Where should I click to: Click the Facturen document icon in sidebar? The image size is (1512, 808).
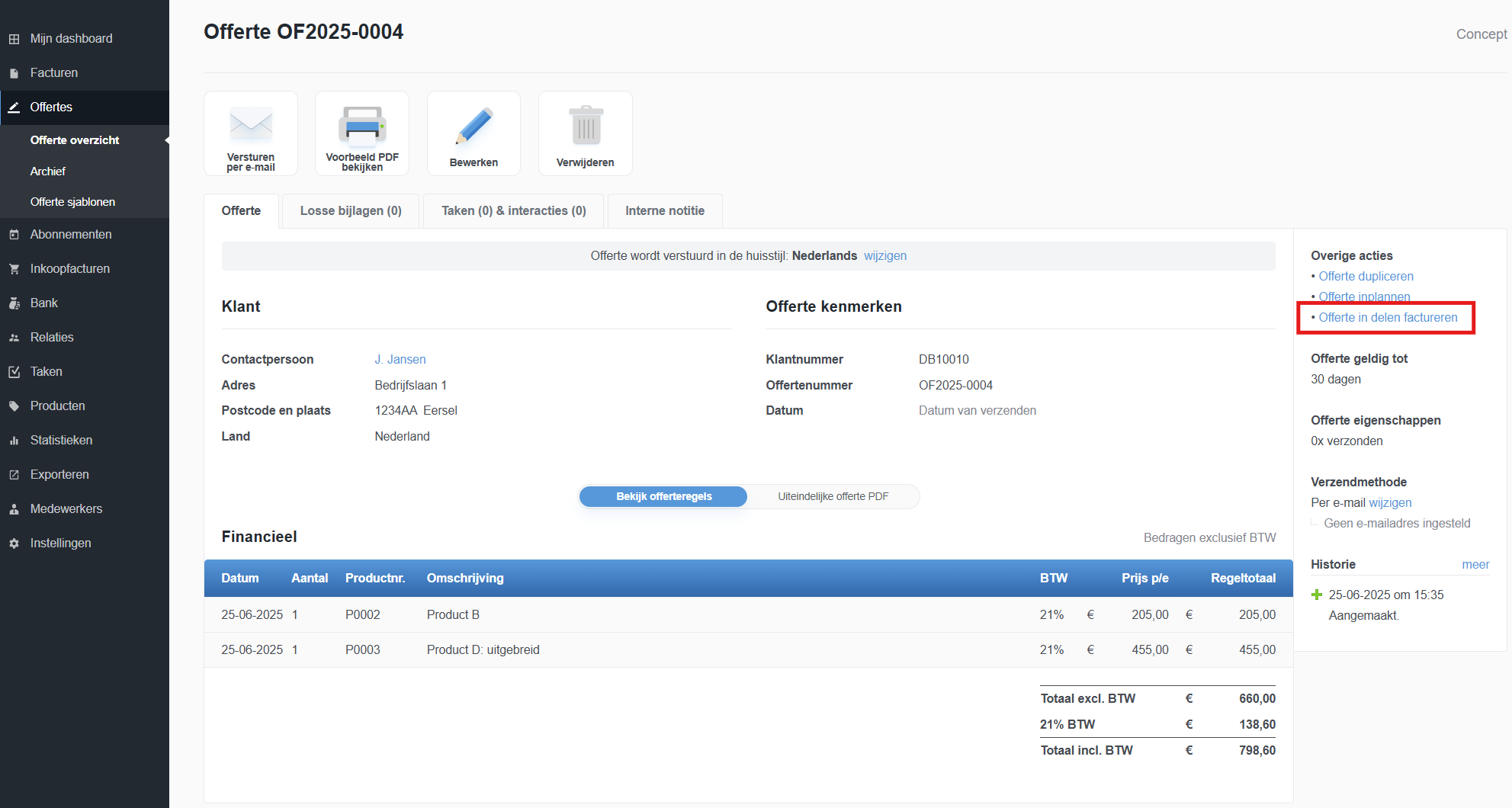tap(14, 73)
